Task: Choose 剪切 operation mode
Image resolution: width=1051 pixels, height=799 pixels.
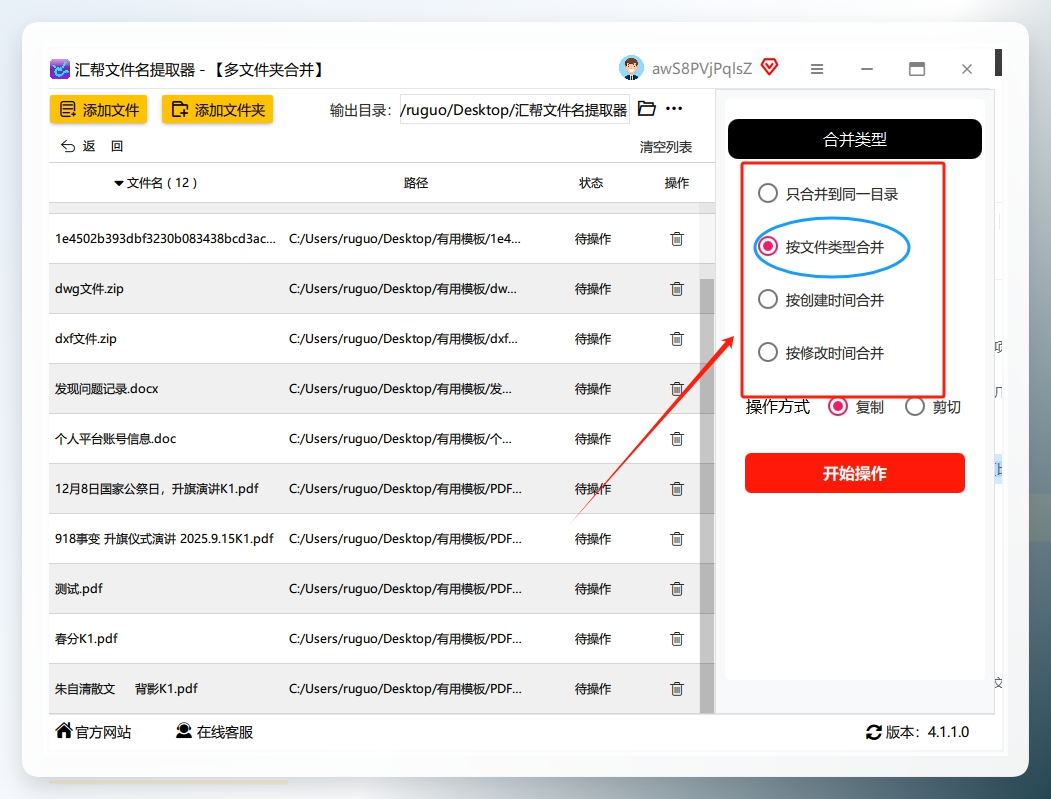Action: pos(915,407)
